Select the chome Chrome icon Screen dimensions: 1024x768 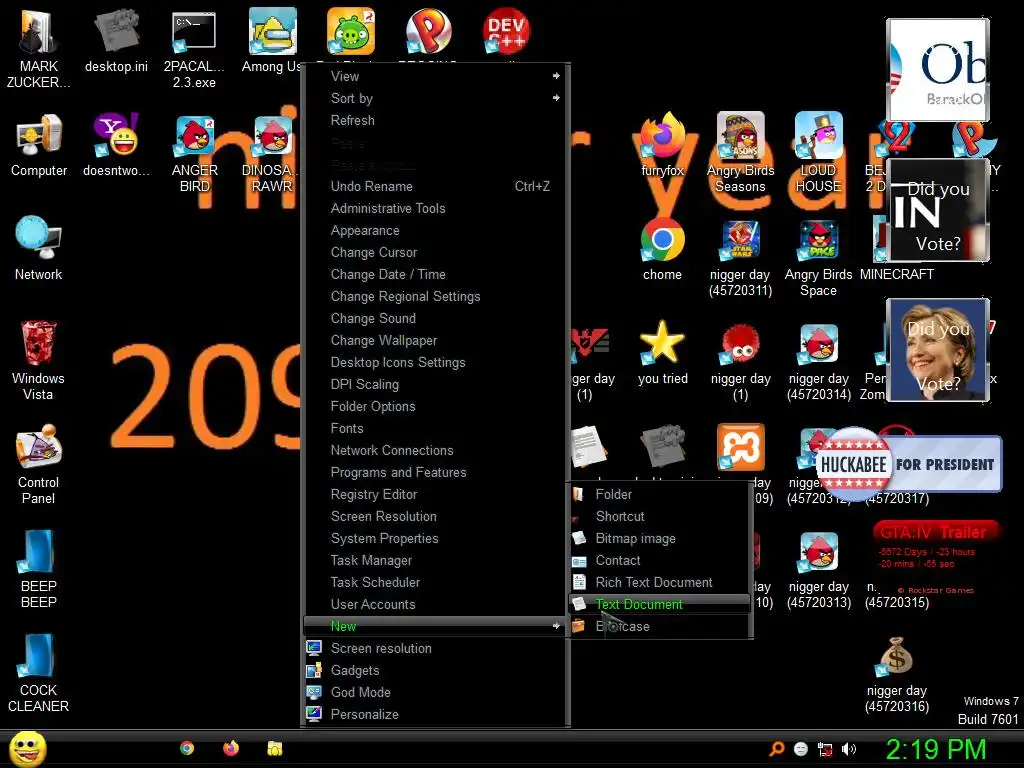[662, 249]
